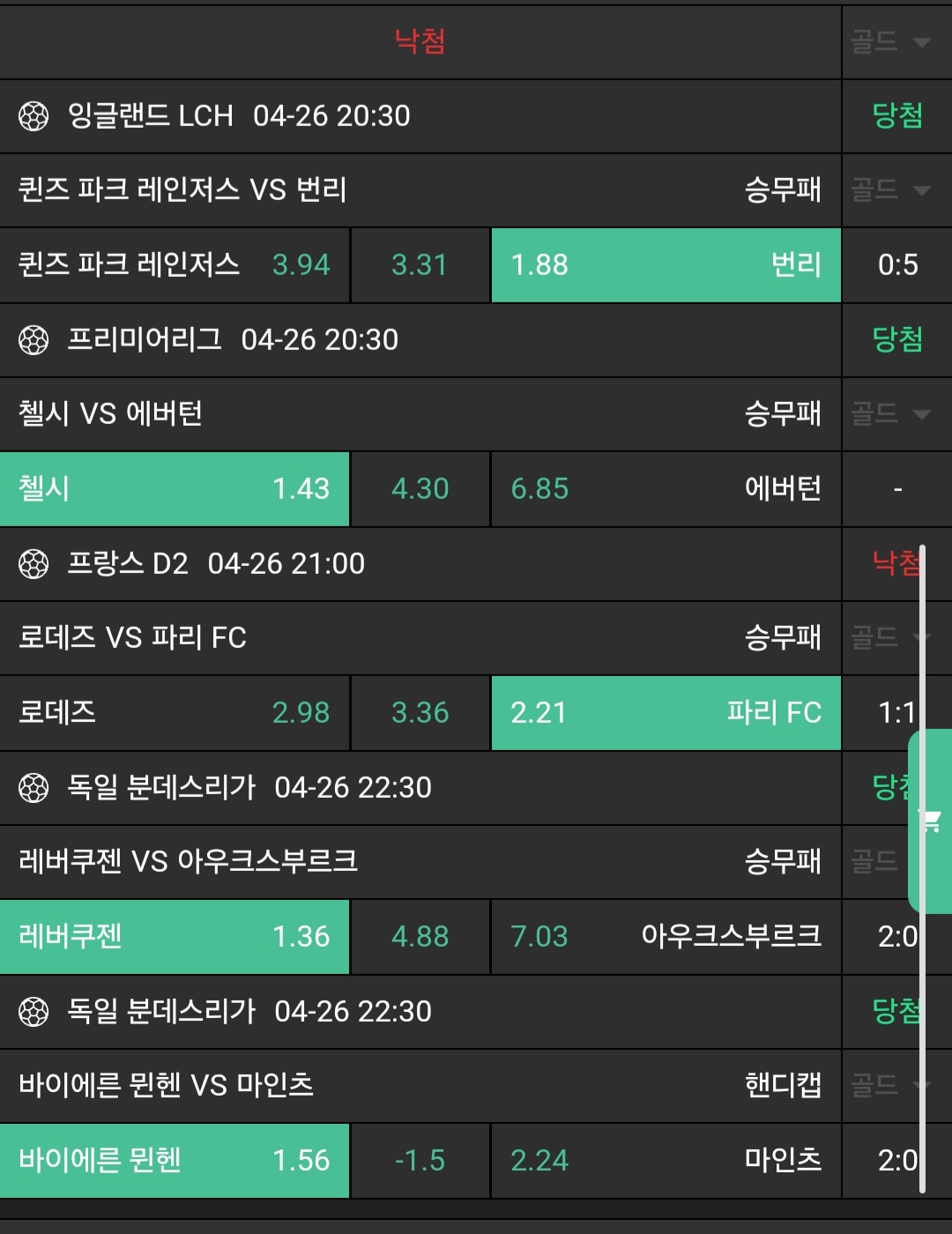This screenshot has width=952, height=1234.
Task: Toggle the highlighted 레버쿠젠 1.36 selection
Action: point(175,936)
